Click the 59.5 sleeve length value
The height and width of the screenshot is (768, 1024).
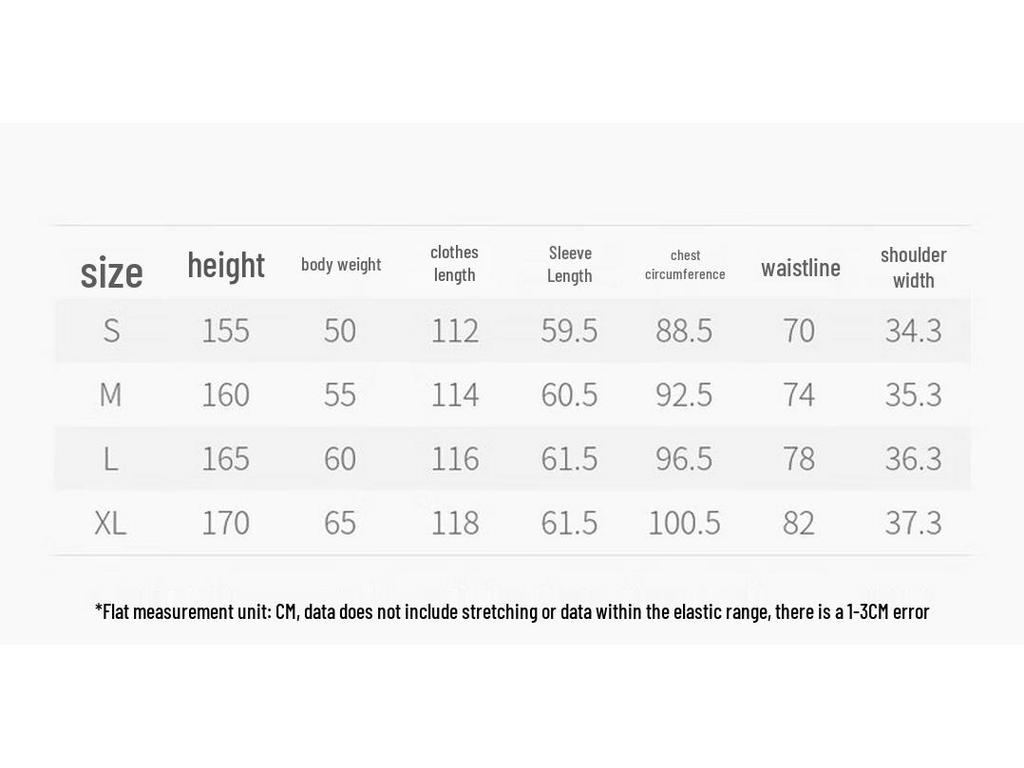[x=569, y=330]
